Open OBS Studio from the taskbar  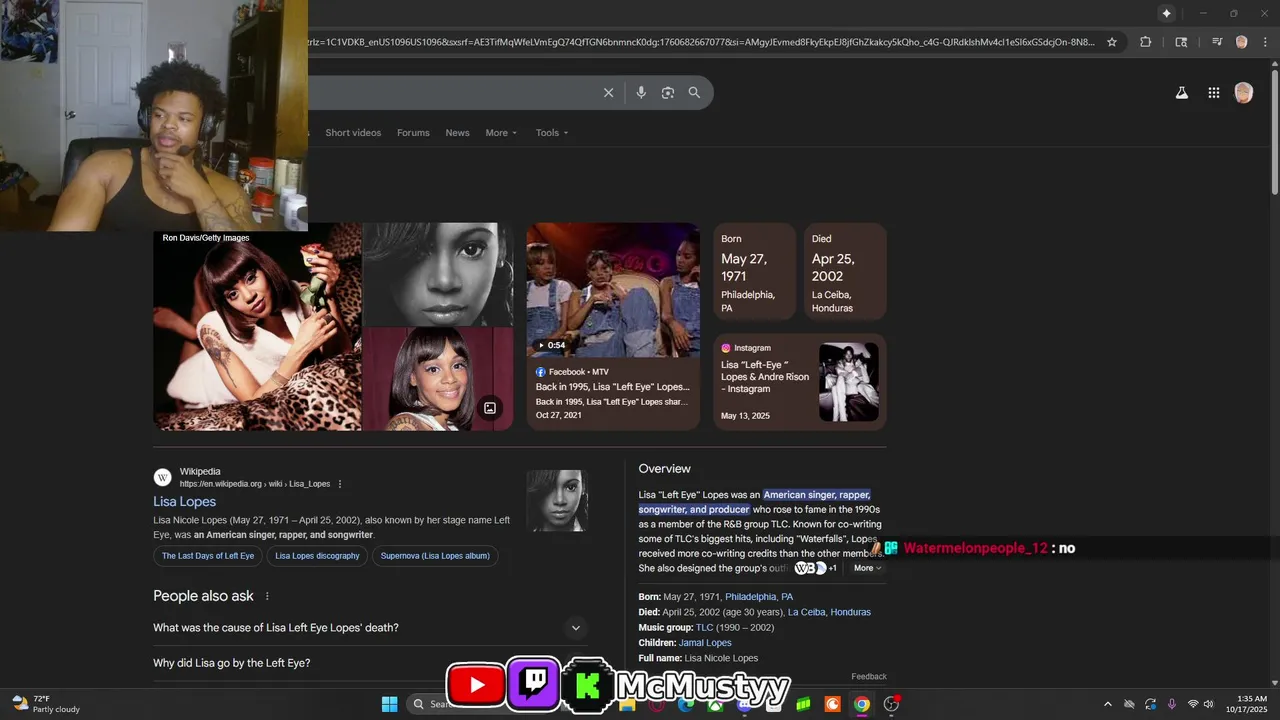pos(891,704)
